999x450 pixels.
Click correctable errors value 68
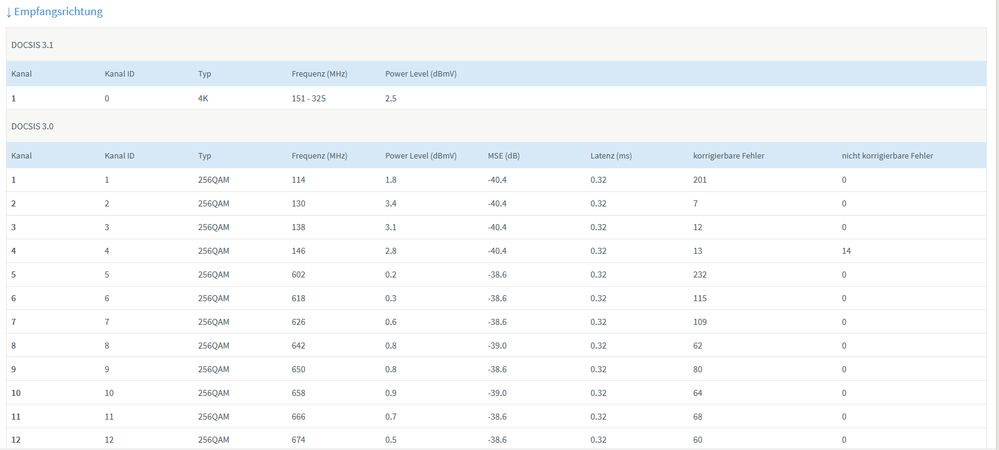coord(698,417)
